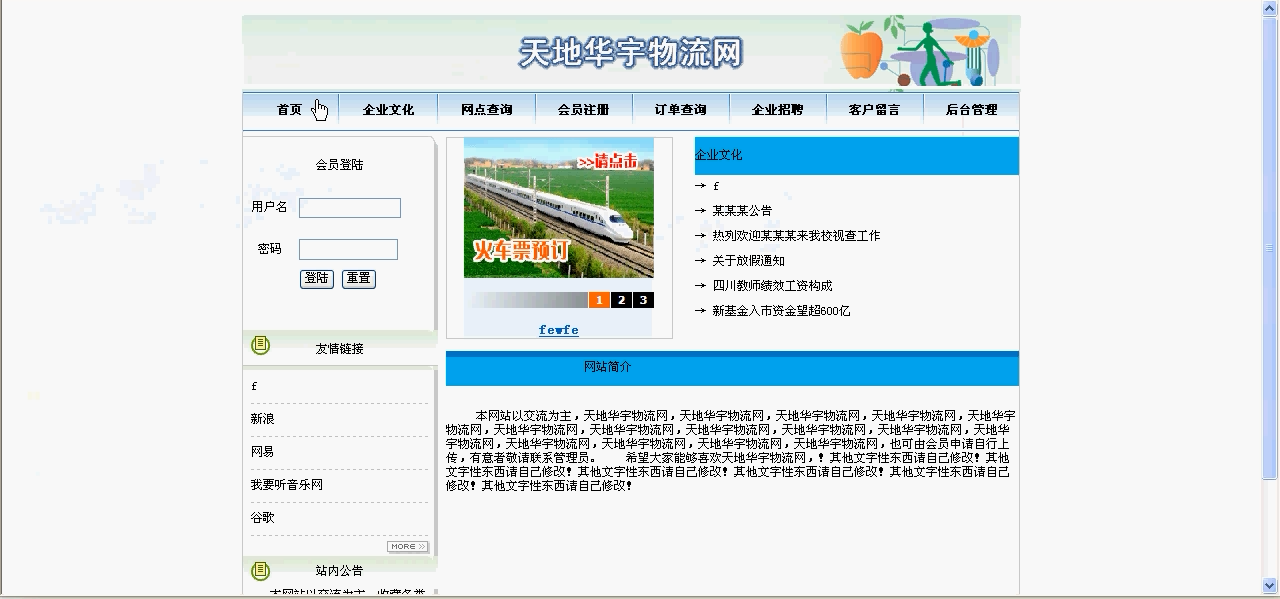This screenshot has height=599, width=1280.
Task: Switch to slide 1 of the banner
Action: [x=599, y=300]
